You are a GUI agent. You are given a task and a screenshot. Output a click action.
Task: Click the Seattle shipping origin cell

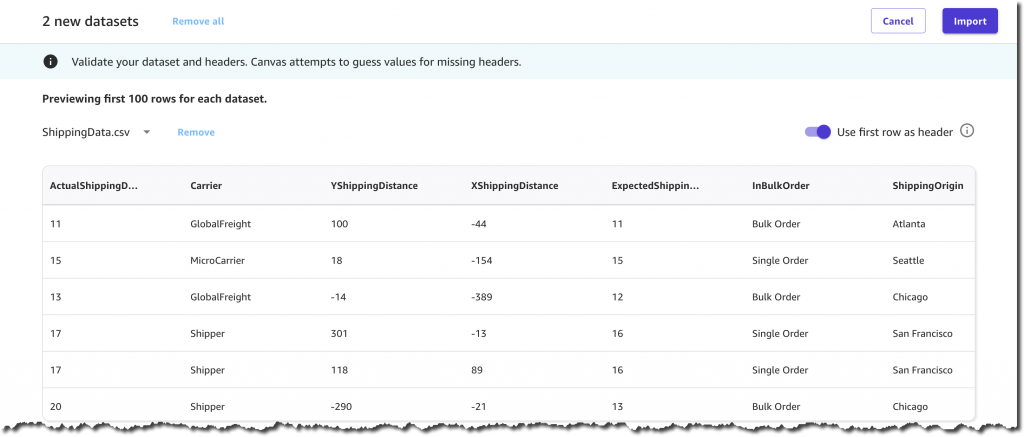click(x=908, y=261)
